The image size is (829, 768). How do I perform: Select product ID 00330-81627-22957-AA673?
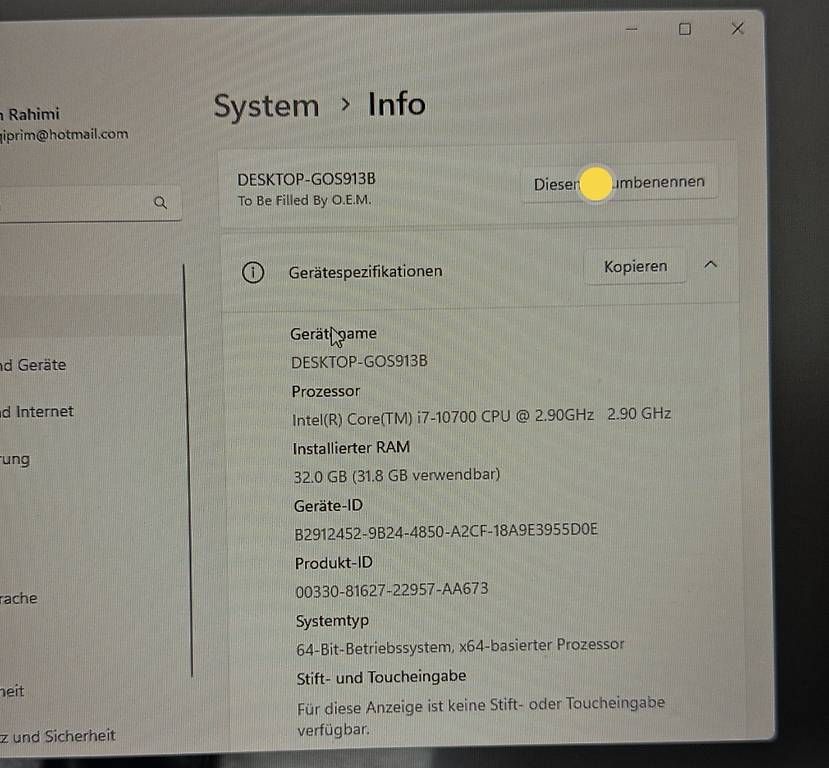click(392, 590)
